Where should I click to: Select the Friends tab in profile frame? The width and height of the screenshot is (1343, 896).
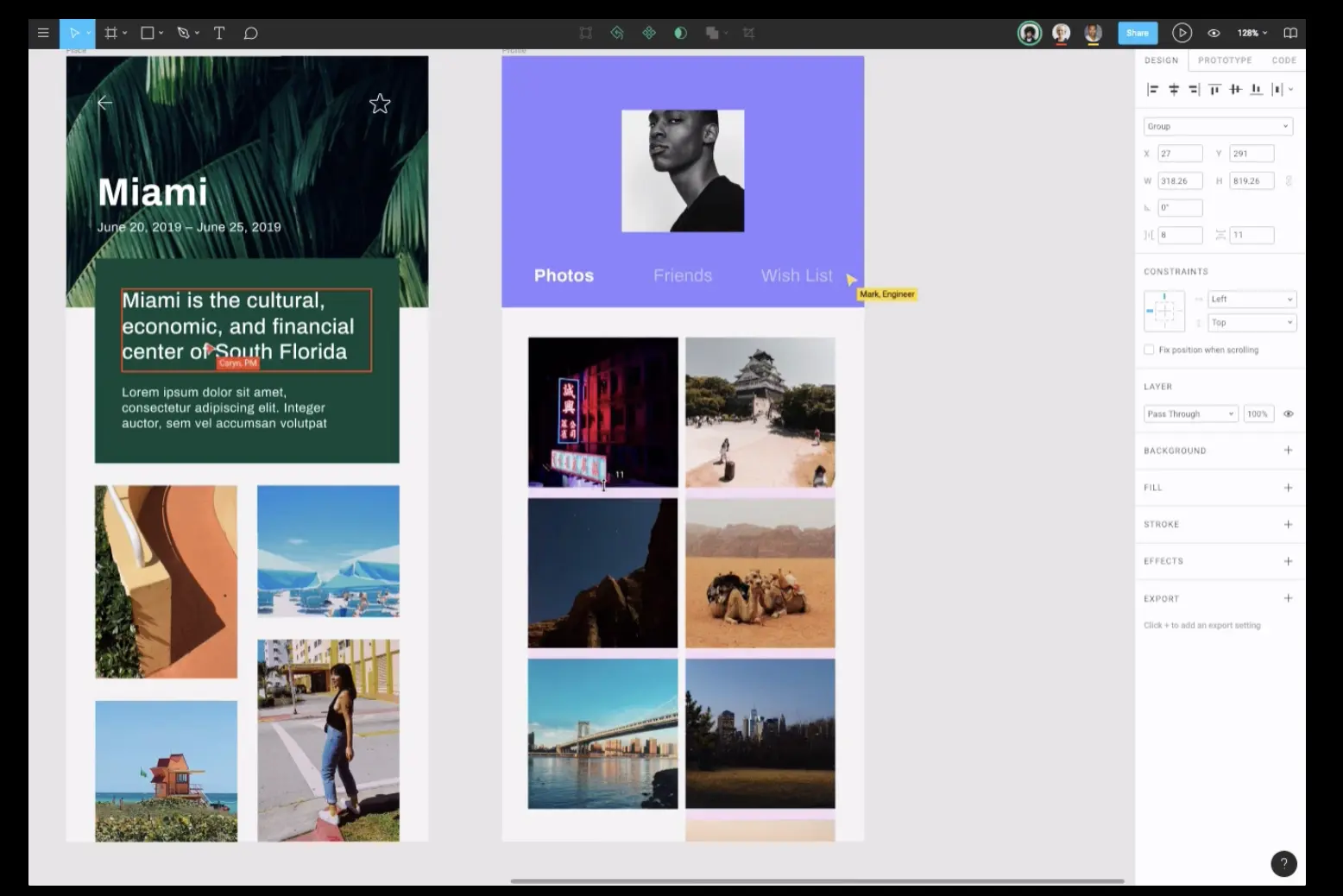[x=683, y=276]
